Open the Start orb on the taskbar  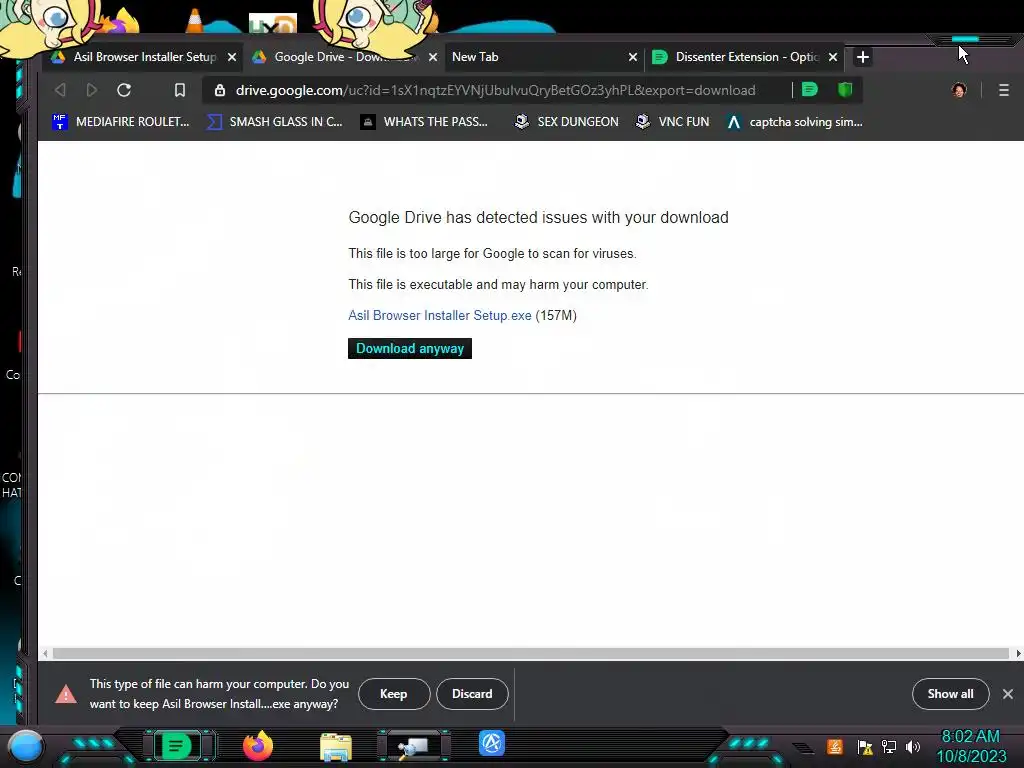pos(26,746)
